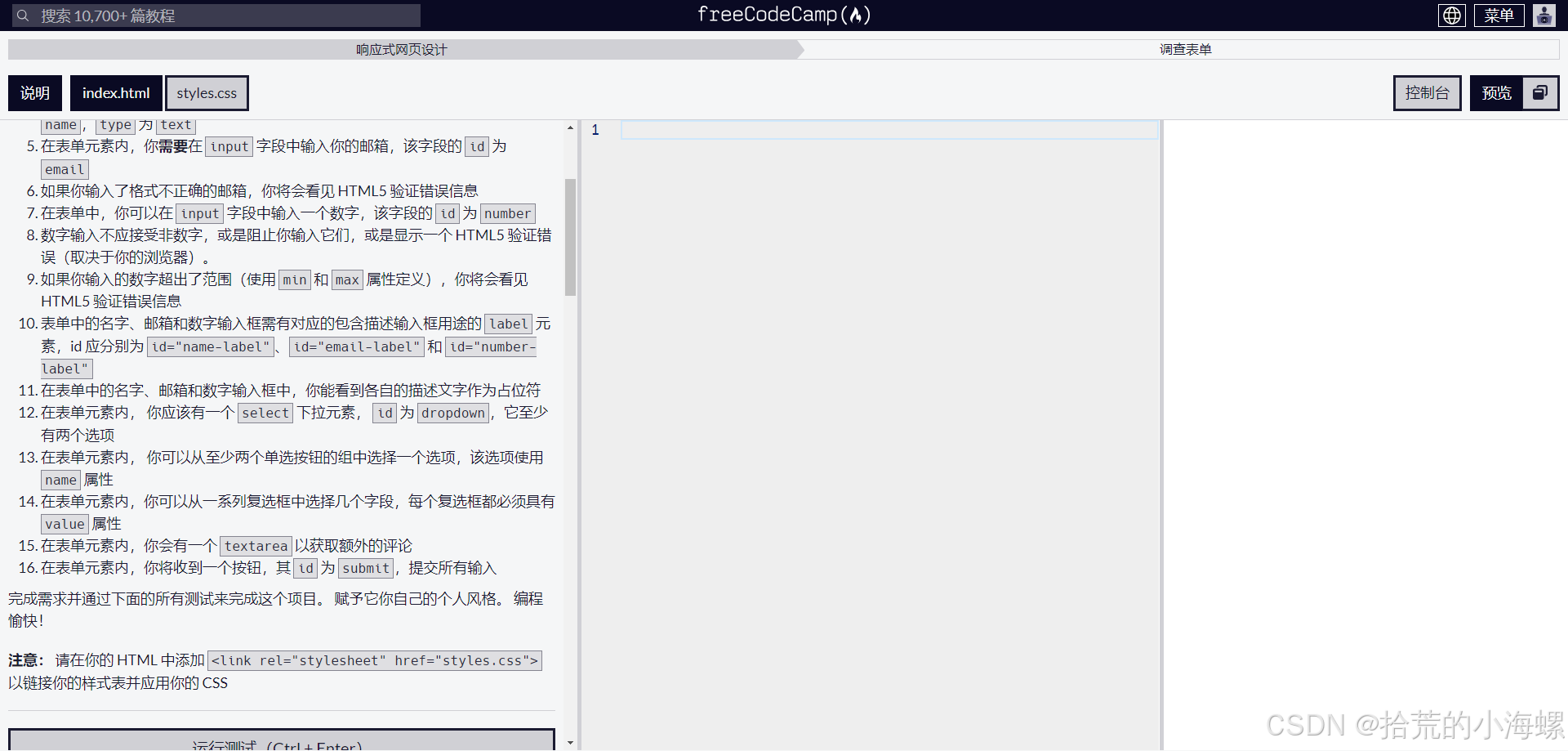
Task: Switch to the styles.css editor tab
Action: [207, 93]
